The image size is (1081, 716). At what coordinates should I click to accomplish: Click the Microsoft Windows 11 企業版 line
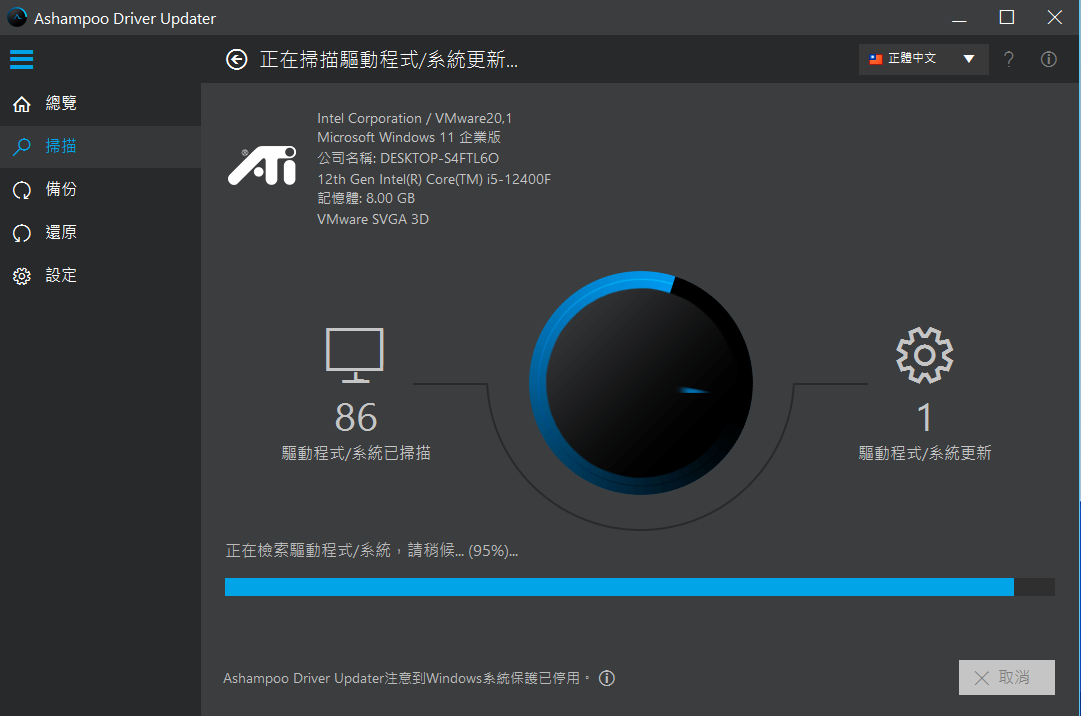(x=409, y=138)
